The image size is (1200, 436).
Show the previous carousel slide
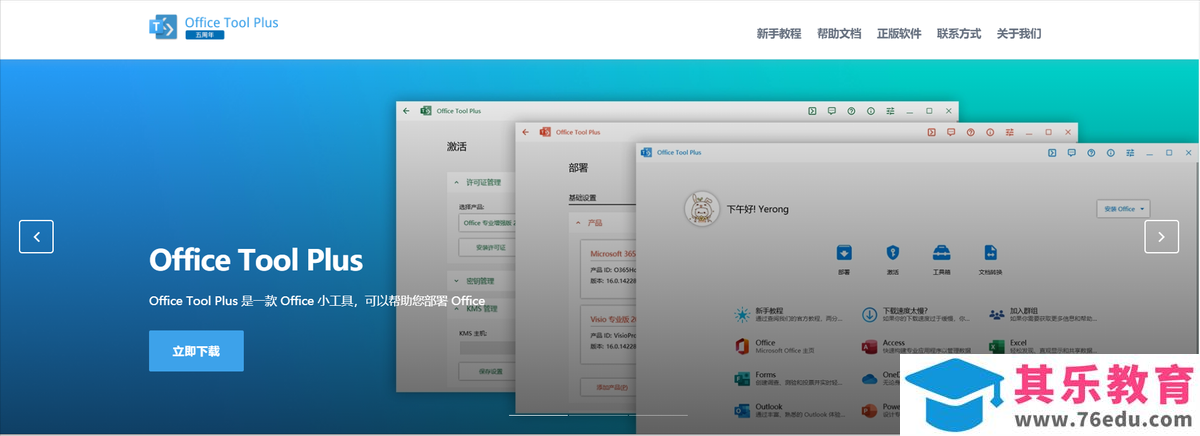pyautogui.click(x=36, y=237)
